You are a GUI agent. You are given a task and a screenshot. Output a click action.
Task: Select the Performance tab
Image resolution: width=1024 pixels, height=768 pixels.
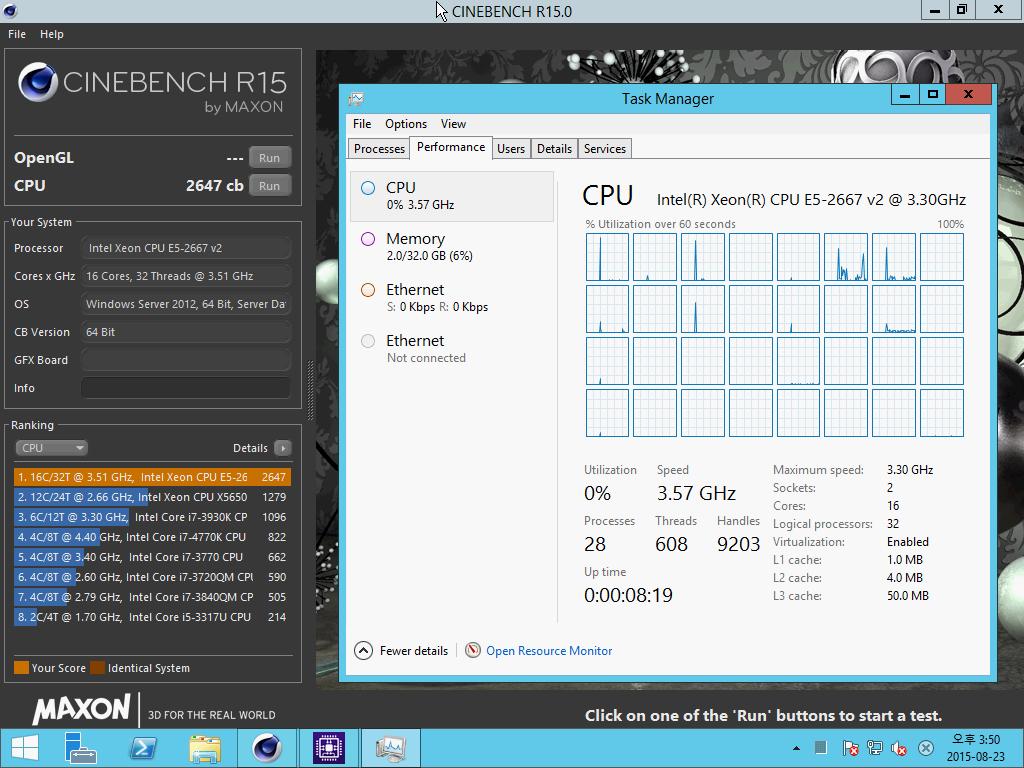pyautogui.click(x=451, y=148)
